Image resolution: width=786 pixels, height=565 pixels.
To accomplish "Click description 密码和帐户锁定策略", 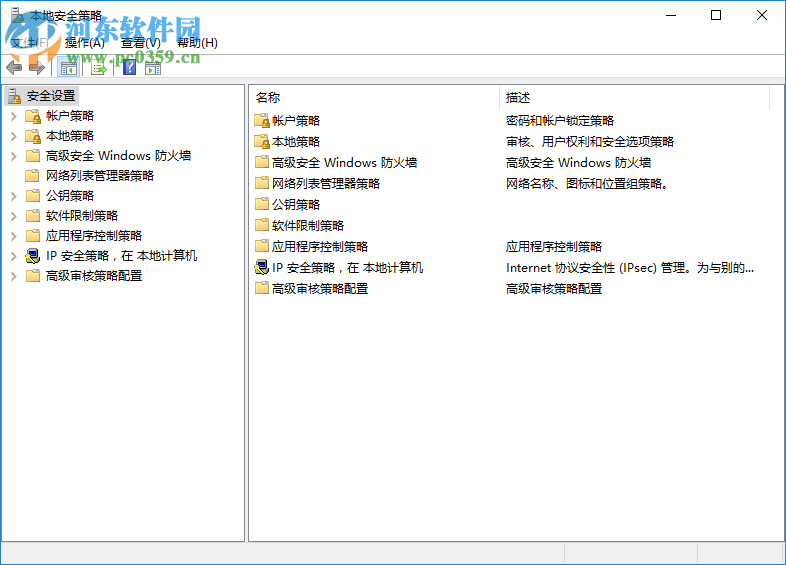I will coord(560,121).
